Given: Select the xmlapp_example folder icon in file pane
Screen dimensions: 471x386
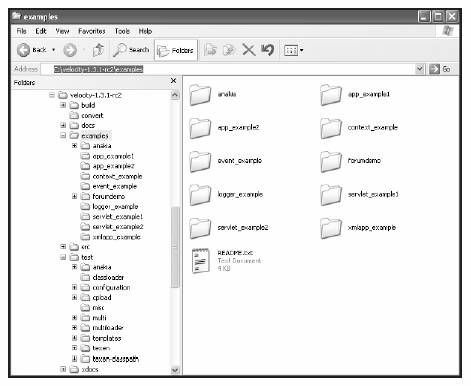Looking at the screenshot, I should 331,228.
